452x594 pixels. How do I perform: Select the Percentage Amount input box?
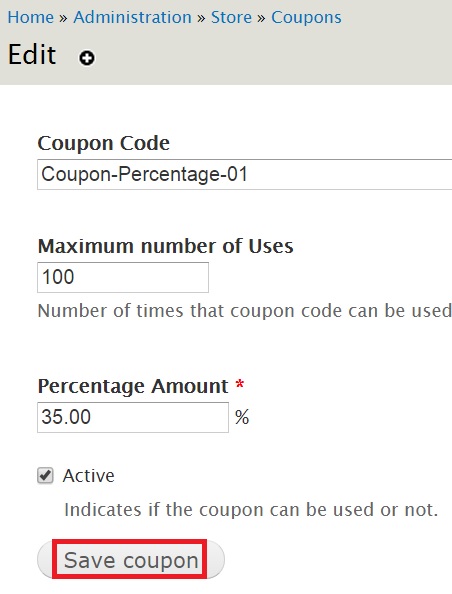(133, 417)
